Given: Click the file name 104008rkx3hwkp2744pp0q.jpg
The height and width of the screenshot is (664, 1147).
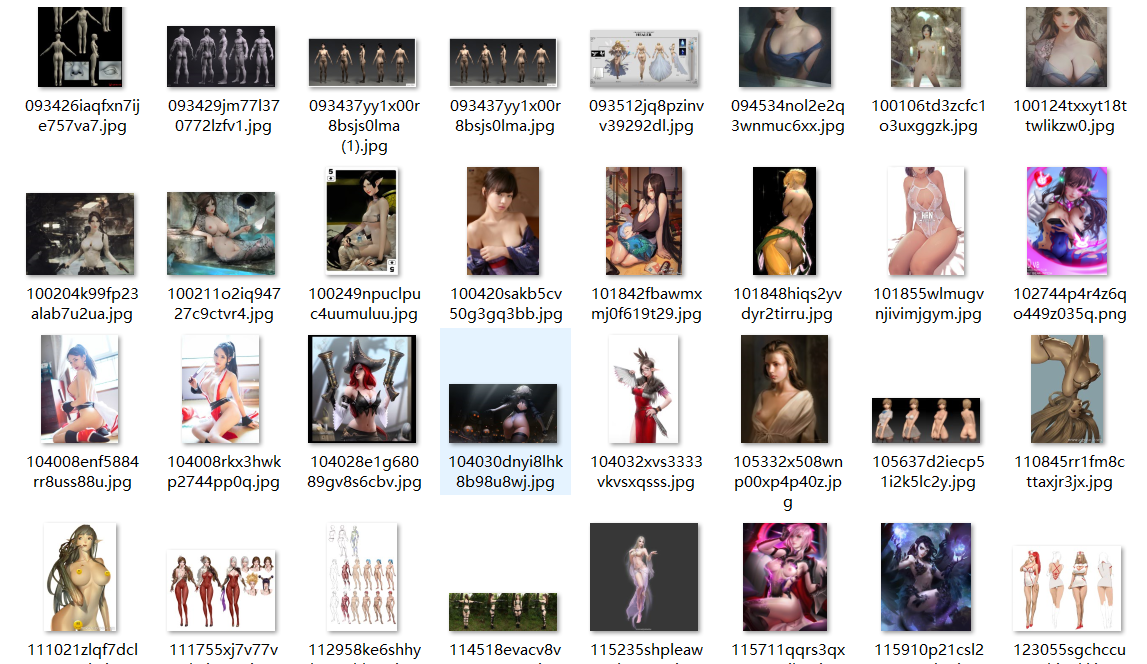Looking at the screenshot, I should tap(224, 472).
